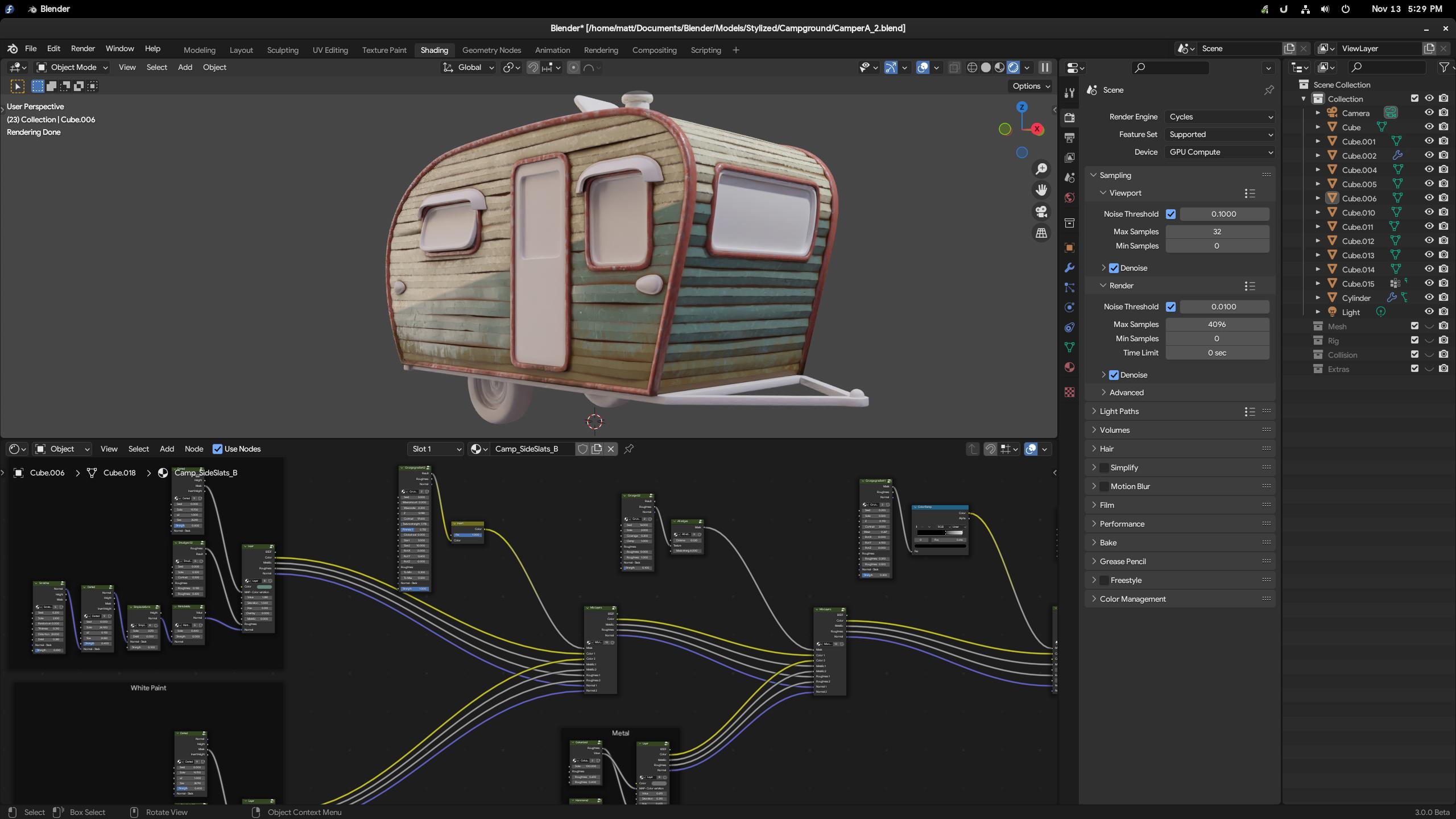The height and width of the screenshot is (819, 1456).
Task: Open the Feature Set dropdown
Action: 1219,134
